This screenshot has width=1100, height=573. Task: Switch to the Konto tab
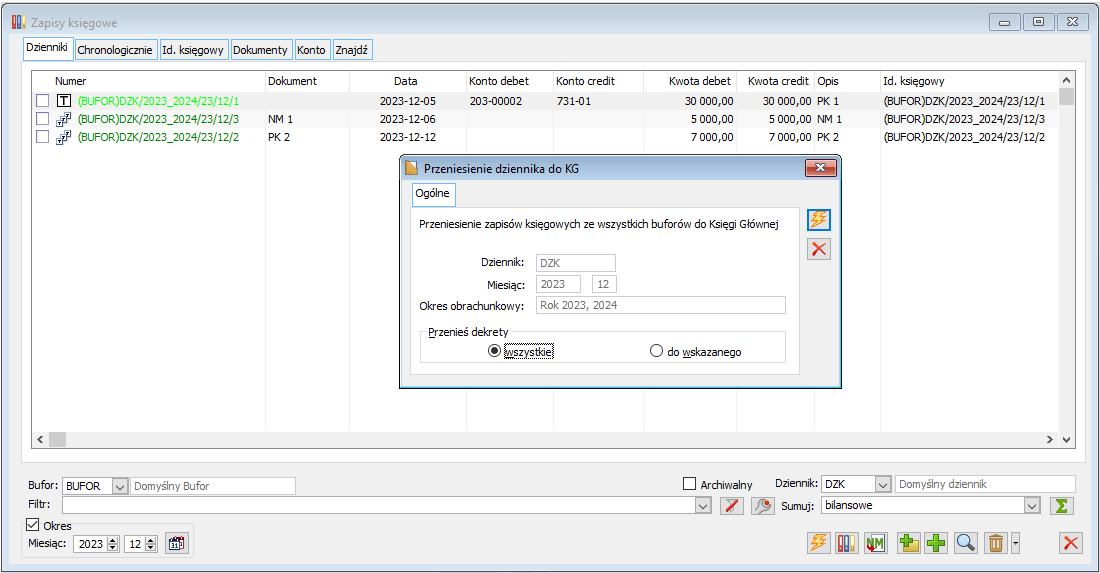click(311, 50)
